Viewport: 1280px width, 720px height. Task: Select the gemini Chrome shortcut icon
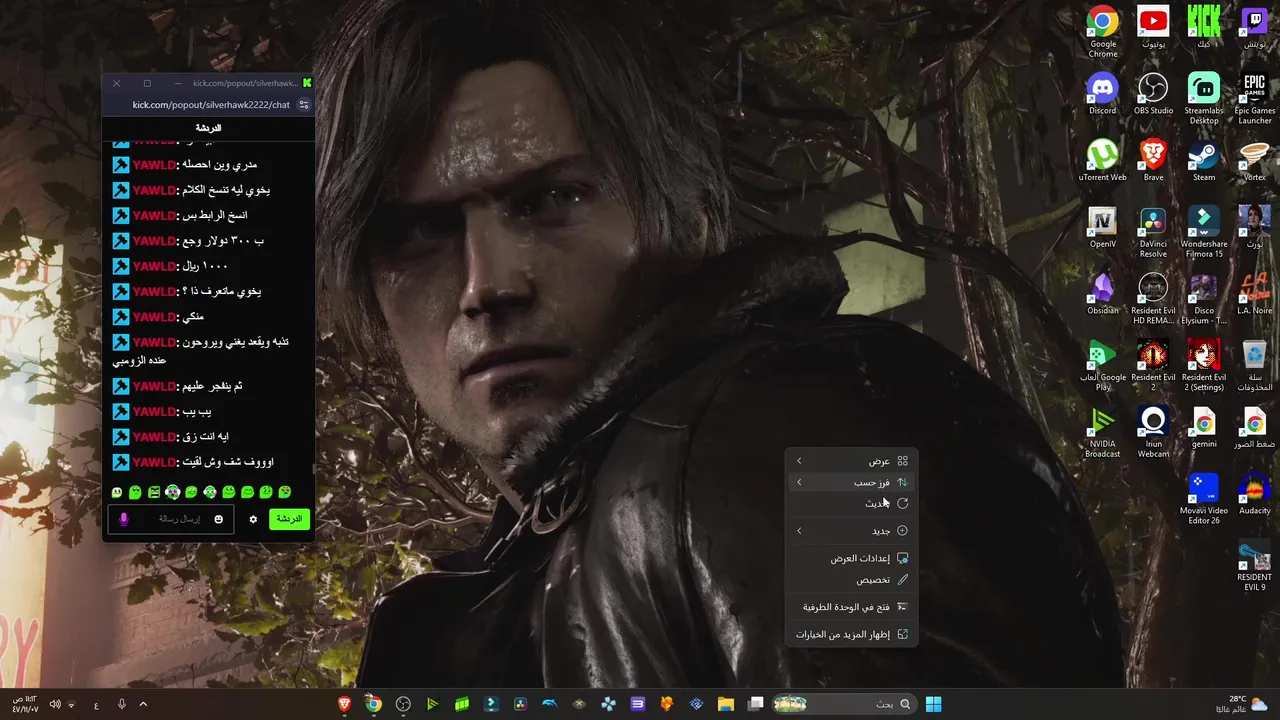click(x=1204, y=427)
